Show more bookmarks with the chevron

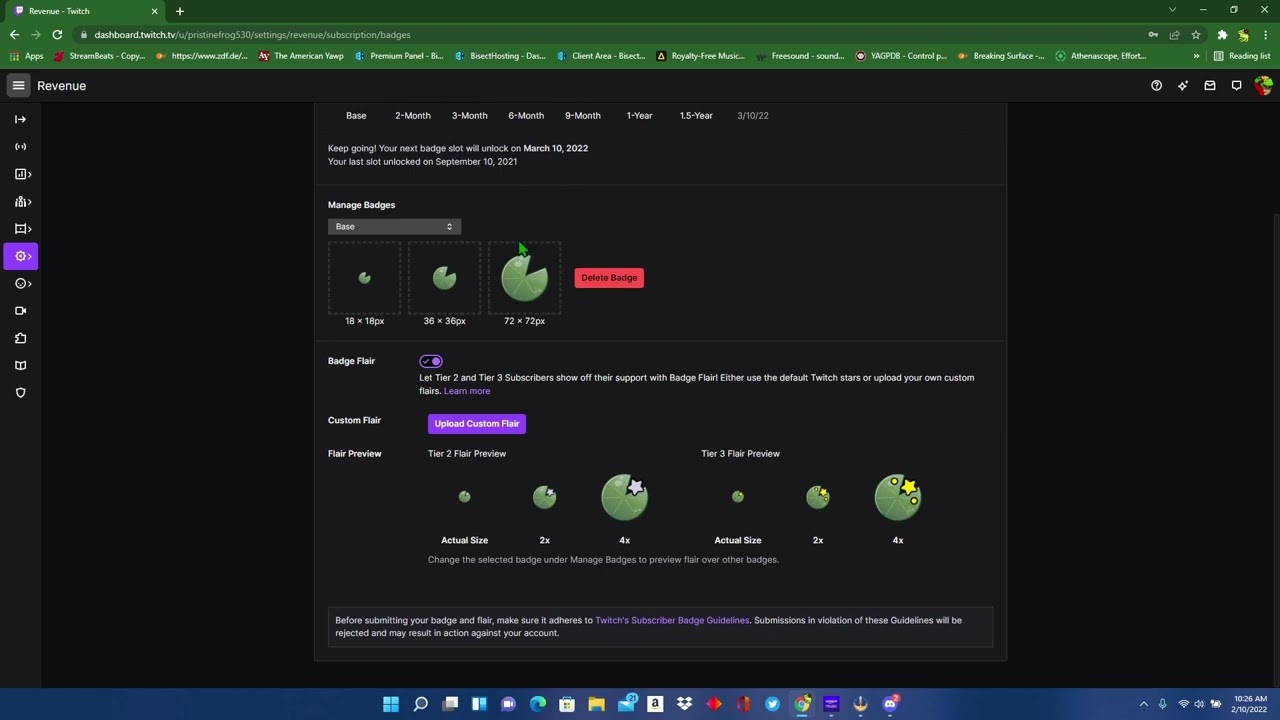click(x=1196, y=56)
